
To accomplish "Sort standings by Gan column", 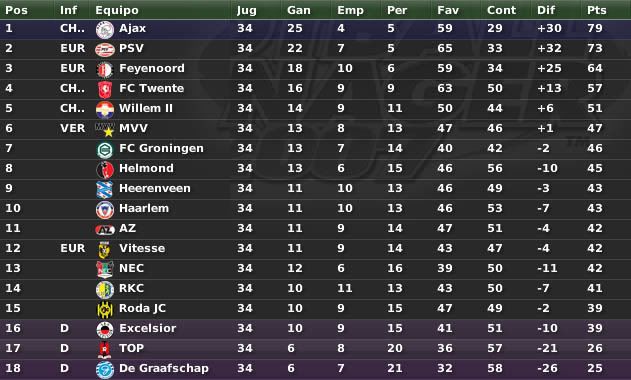I will pyautogui.click(x=299, y=10).
